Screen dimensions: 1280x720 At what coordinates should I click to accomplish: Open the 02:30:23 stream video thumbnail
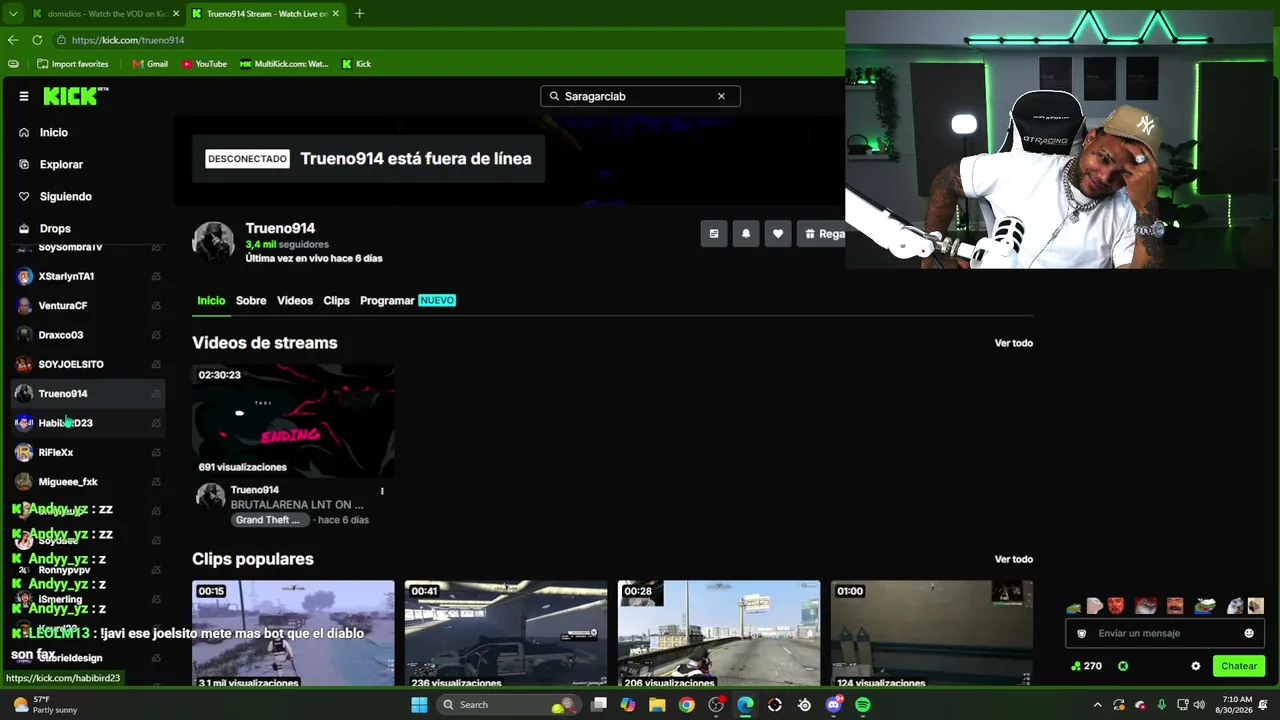pyautogui.click(x=293, y=421)
